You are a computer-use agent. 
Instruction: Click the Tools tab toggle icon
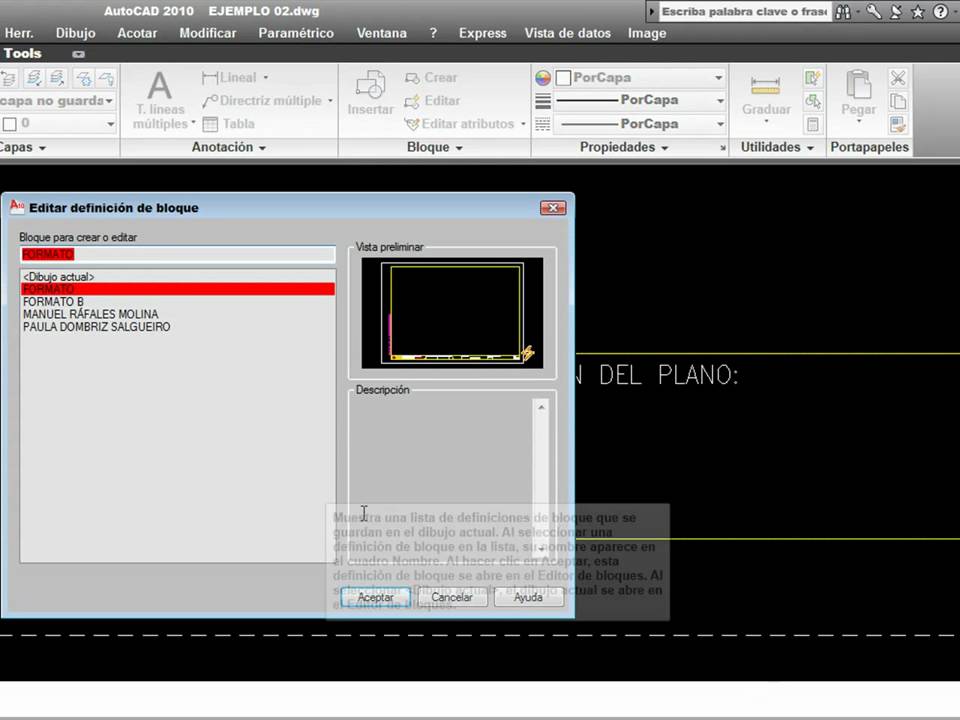(78, 54)
